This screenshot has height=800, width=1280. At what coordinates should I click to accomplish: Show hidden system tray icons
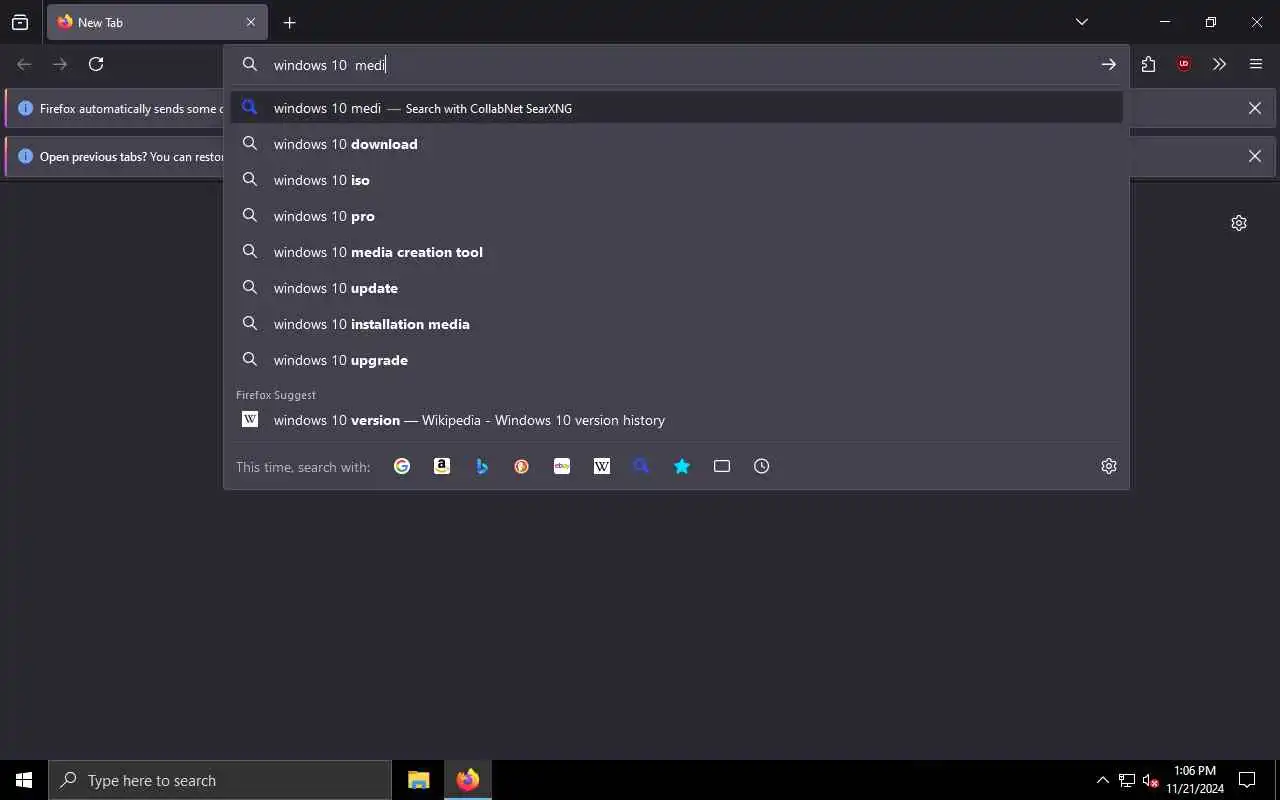click(1102, 780)
